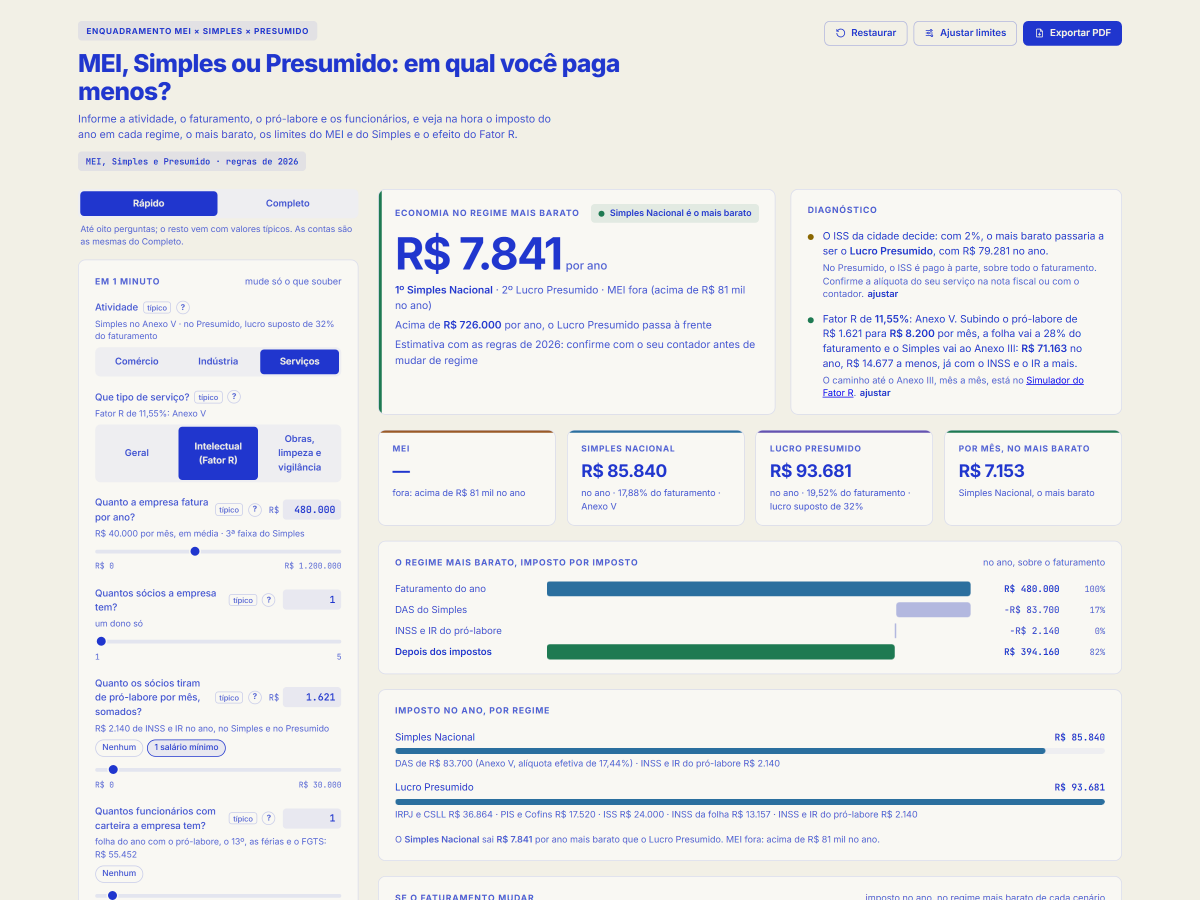This screenshot has height=900, width=1200.
Task: Click the 'Depois dos impostos' row label
Action: click(x=443, y=652)
